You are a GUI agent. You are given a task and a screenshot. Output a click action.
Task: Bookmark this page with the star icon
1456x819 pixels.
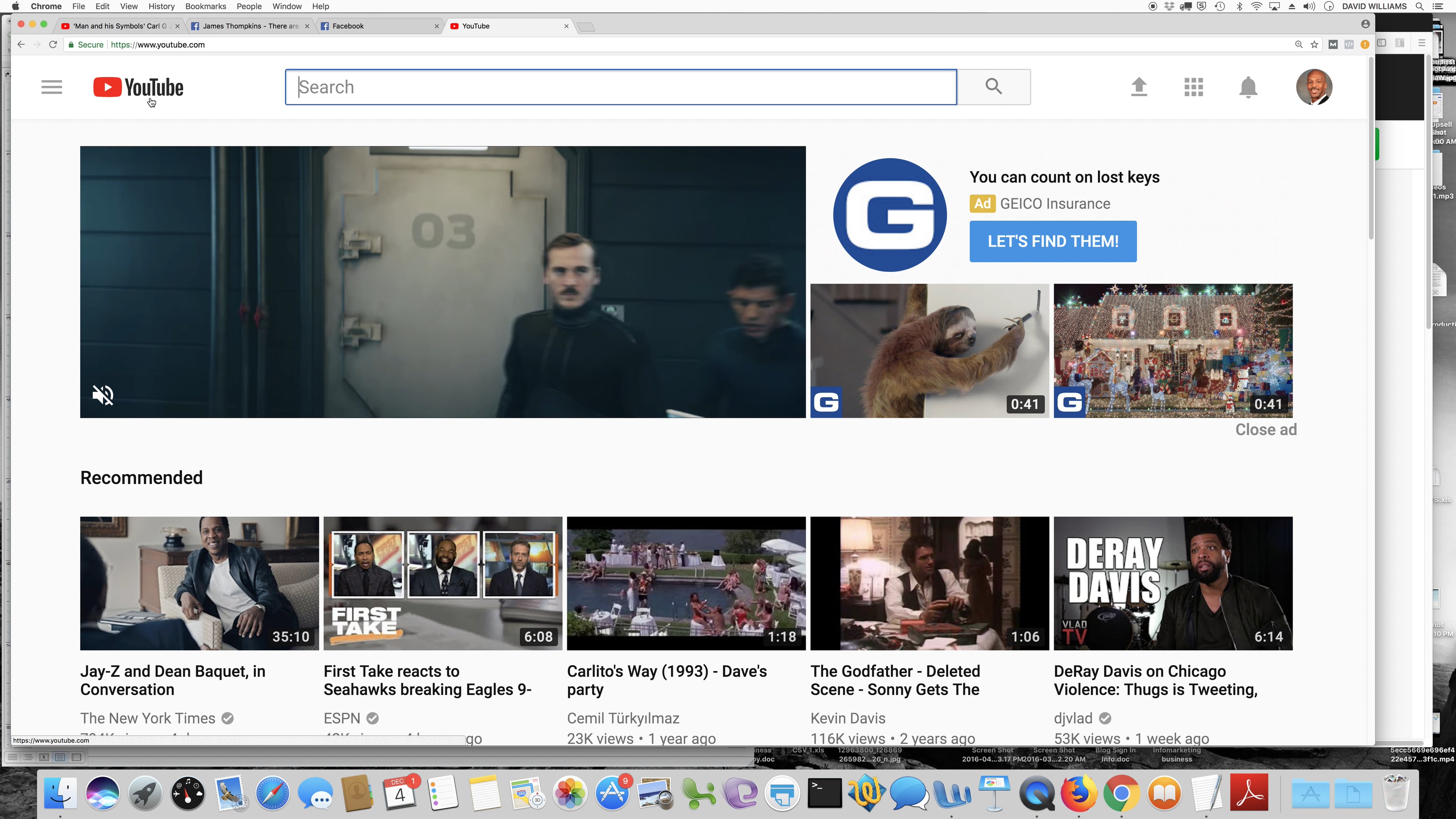[x=1315, y=45]
